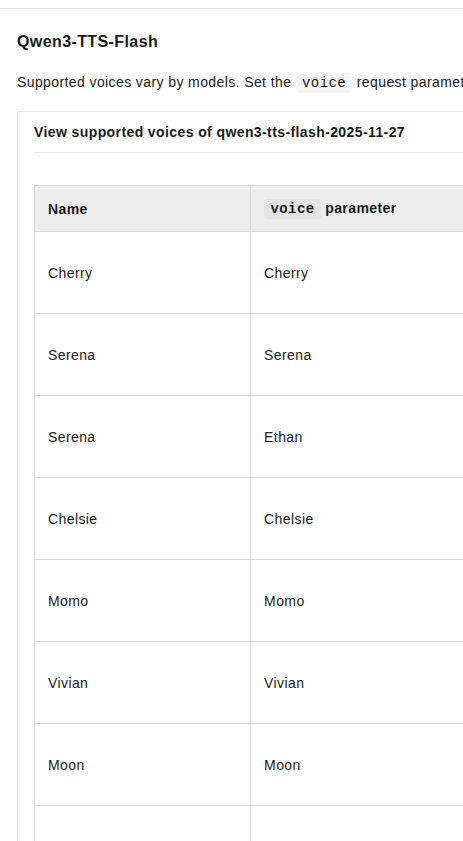
Task: Click the Ethan voice parameter cell
Action: click(x=283, y=437)
